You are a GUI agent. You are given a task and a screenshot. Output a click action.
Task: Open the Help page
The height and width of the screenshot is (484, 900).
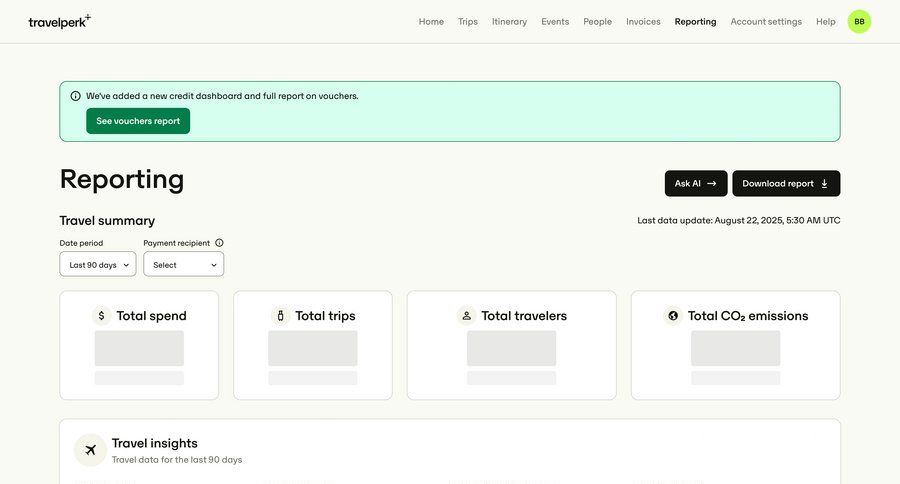(x=825, y=22)
